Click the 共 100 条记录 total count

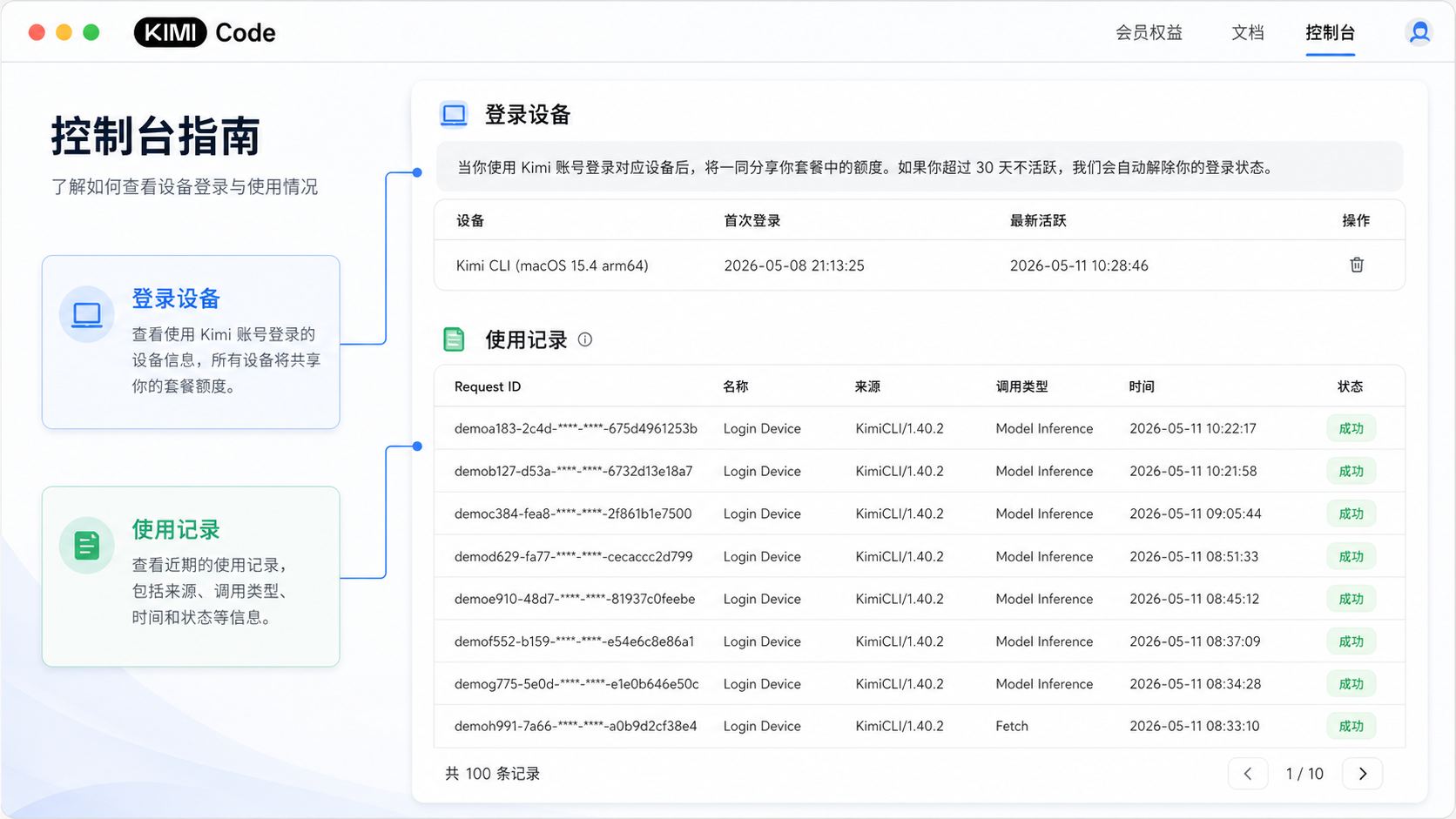click(493, 774)
